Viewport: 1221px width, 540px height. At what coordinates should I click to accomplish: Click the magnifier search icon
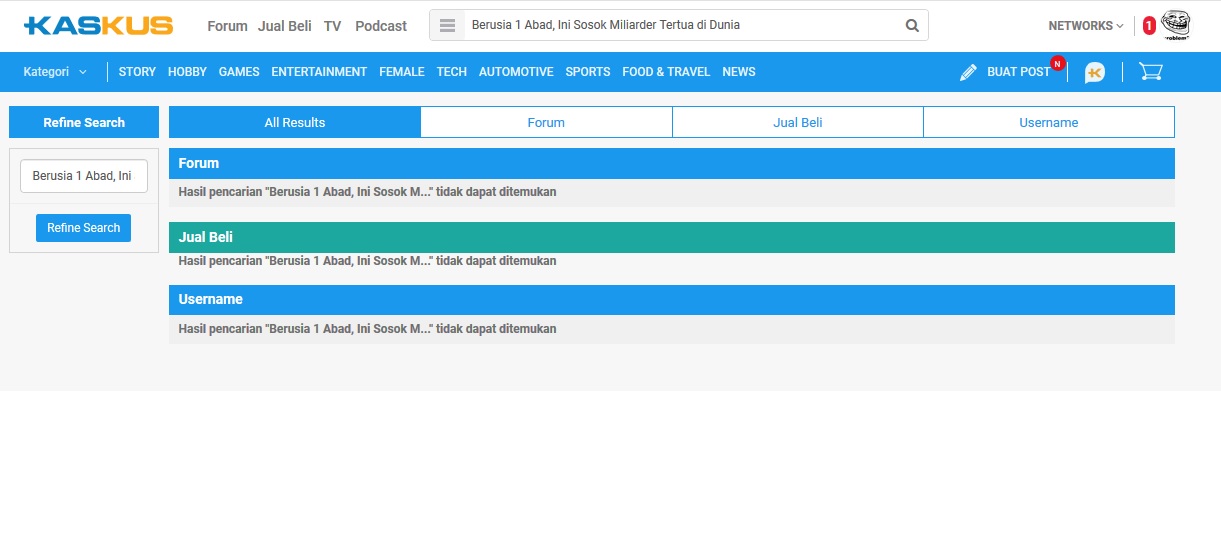(x=912, y=26)
